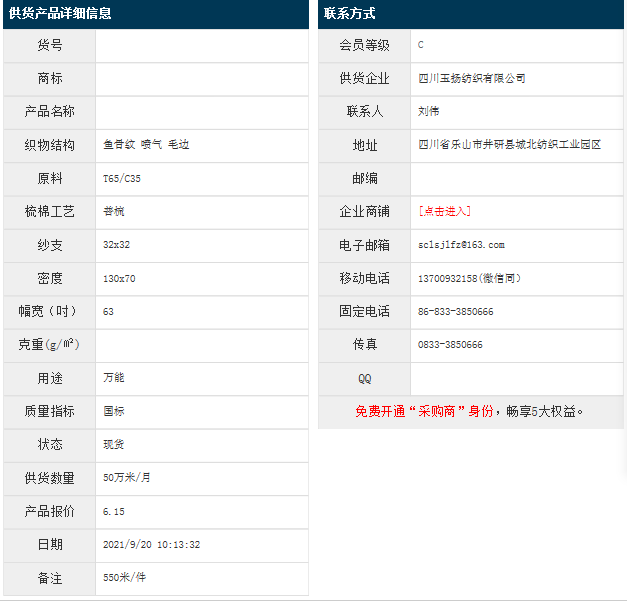Click the remark value 550米/件

[x=124, y=578]
